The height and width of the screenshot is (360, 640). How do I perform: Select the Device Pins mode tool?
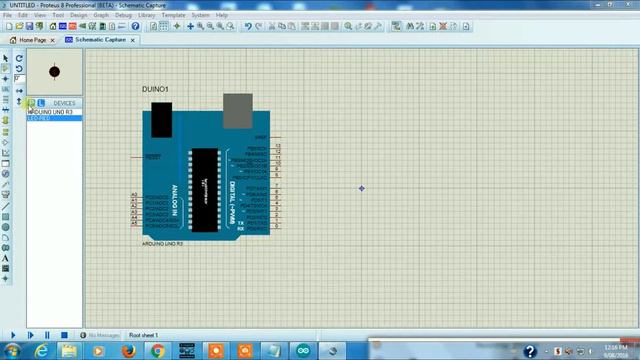coord(5,142)
